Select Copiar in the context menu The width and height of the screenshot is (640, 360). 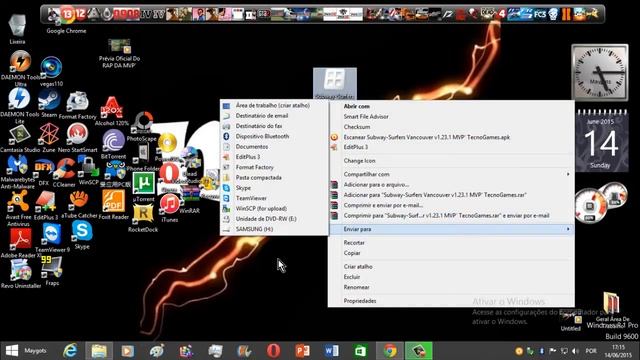(352, 253)
